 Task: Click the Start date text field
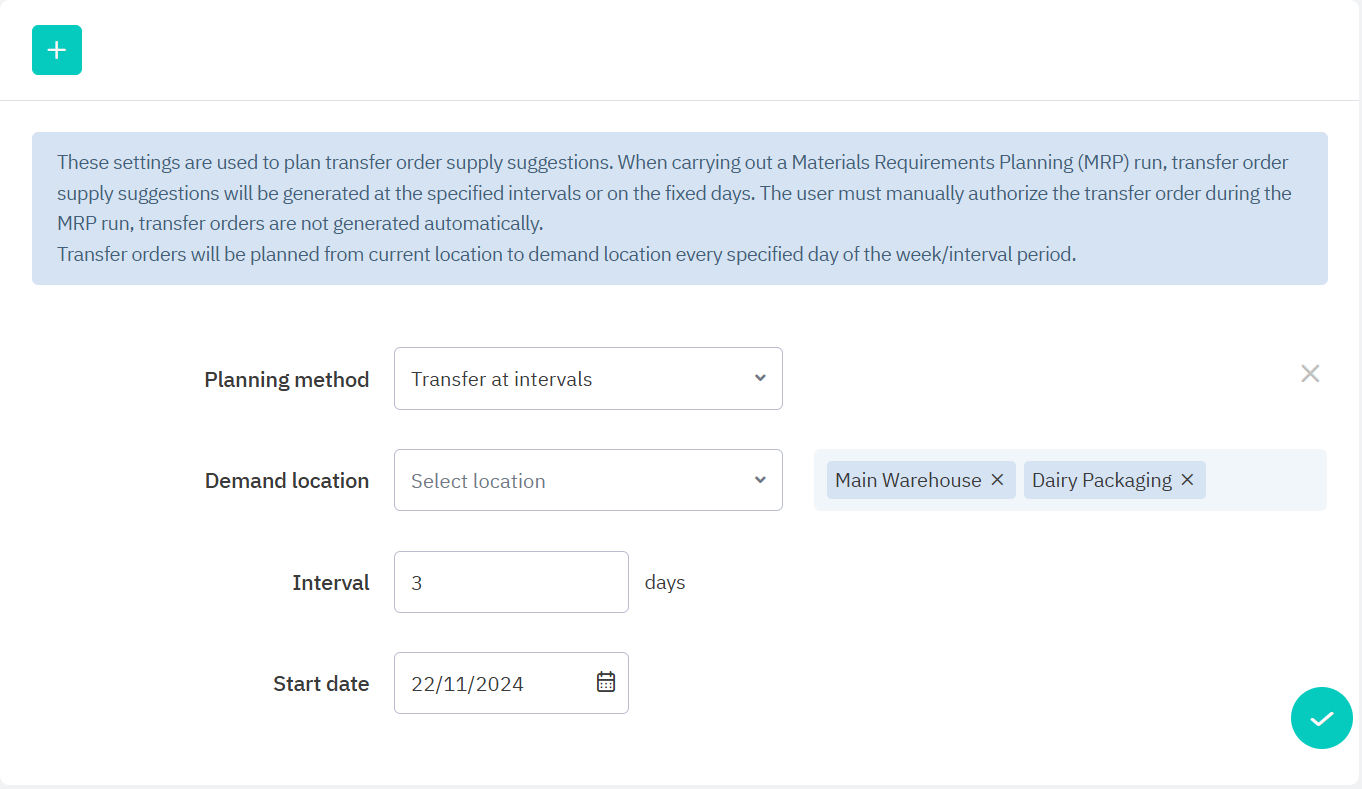click(x=490, y=684)
